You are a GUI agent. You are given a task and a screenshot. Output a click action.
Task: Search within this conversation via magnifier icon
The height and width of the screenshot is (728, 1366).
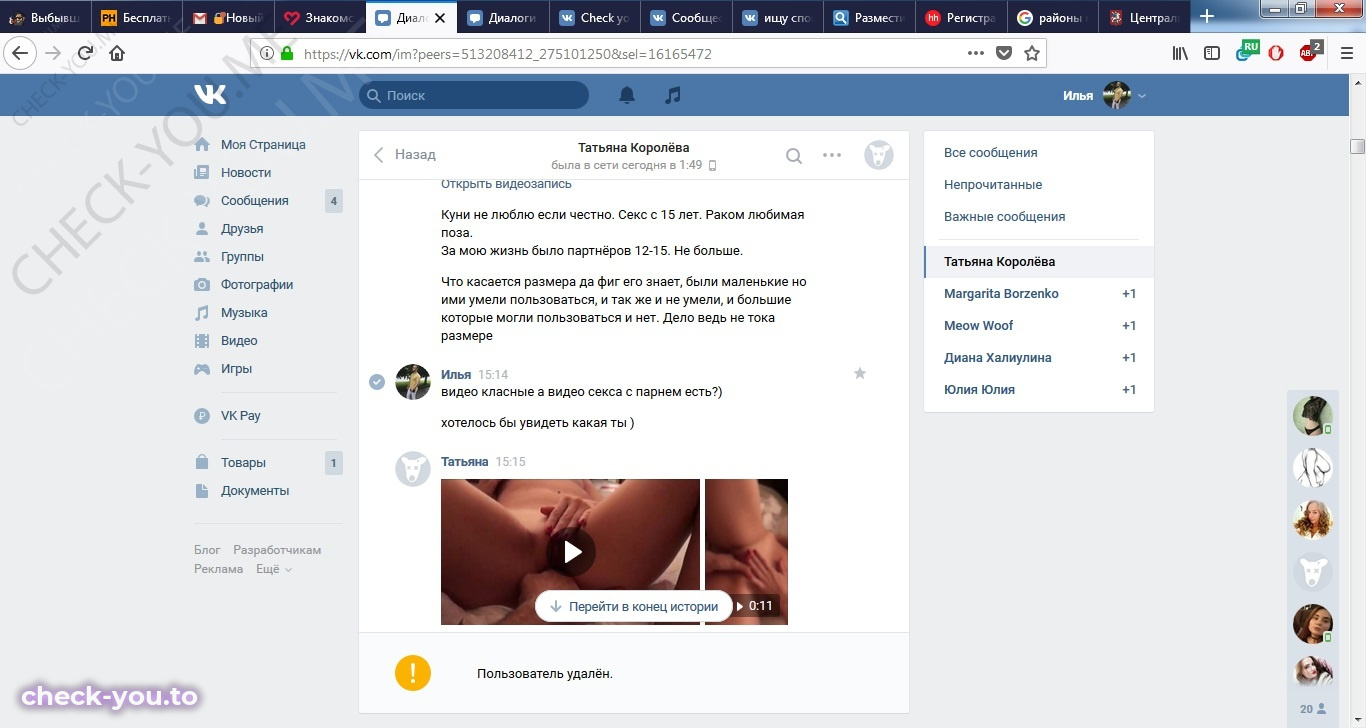794,155
